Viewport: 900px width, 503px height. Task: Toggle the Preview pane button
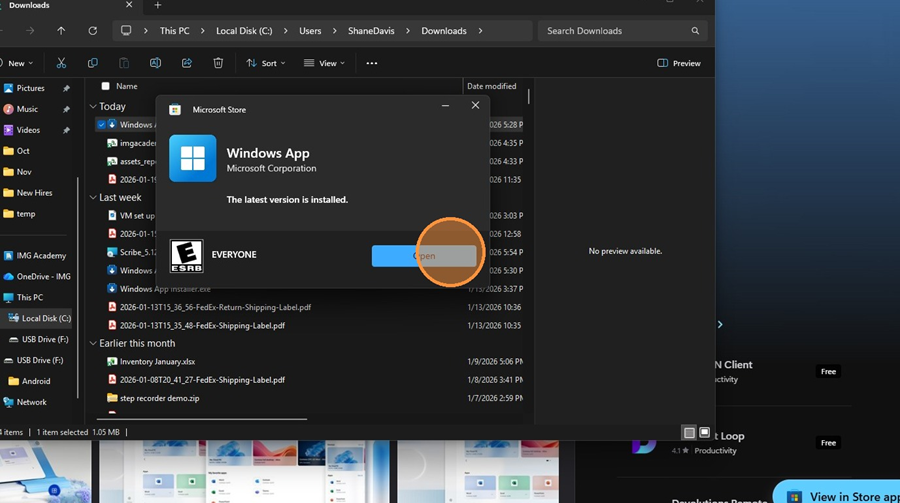(678, 63)
